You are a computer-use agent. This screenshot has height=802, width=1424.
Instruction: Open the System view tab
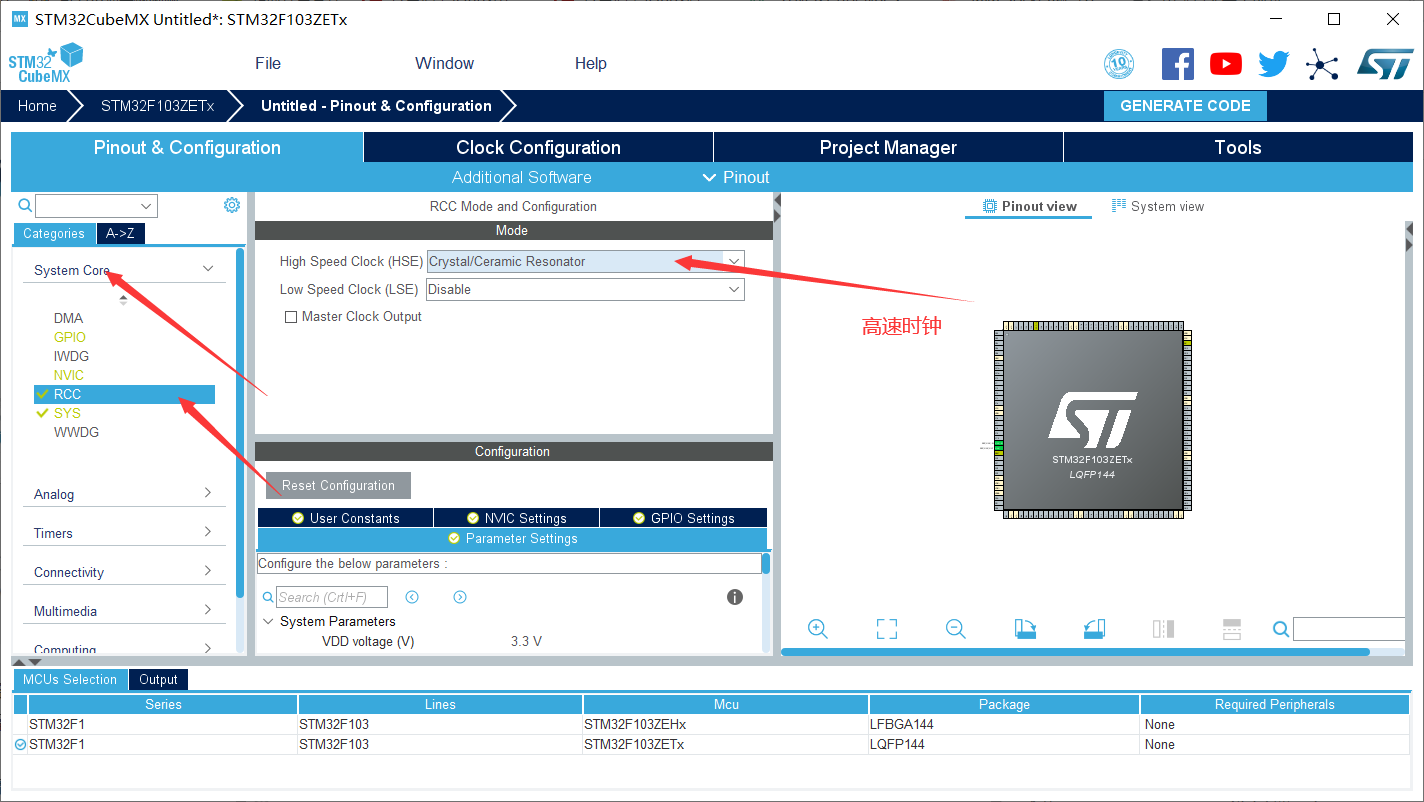[x=1158, y=206]
